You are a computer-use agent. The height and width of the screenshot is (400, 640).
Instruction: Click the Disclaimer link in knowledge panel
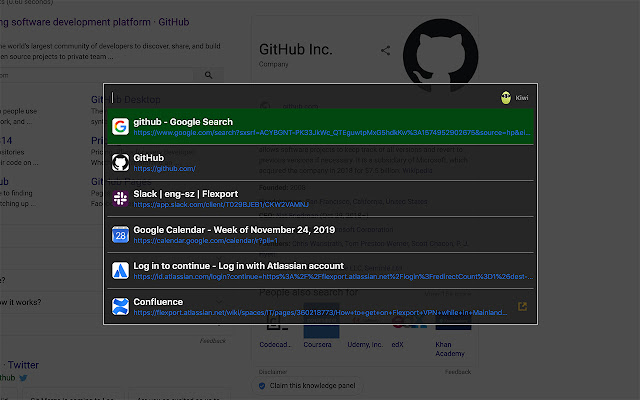tap(273, 372)
